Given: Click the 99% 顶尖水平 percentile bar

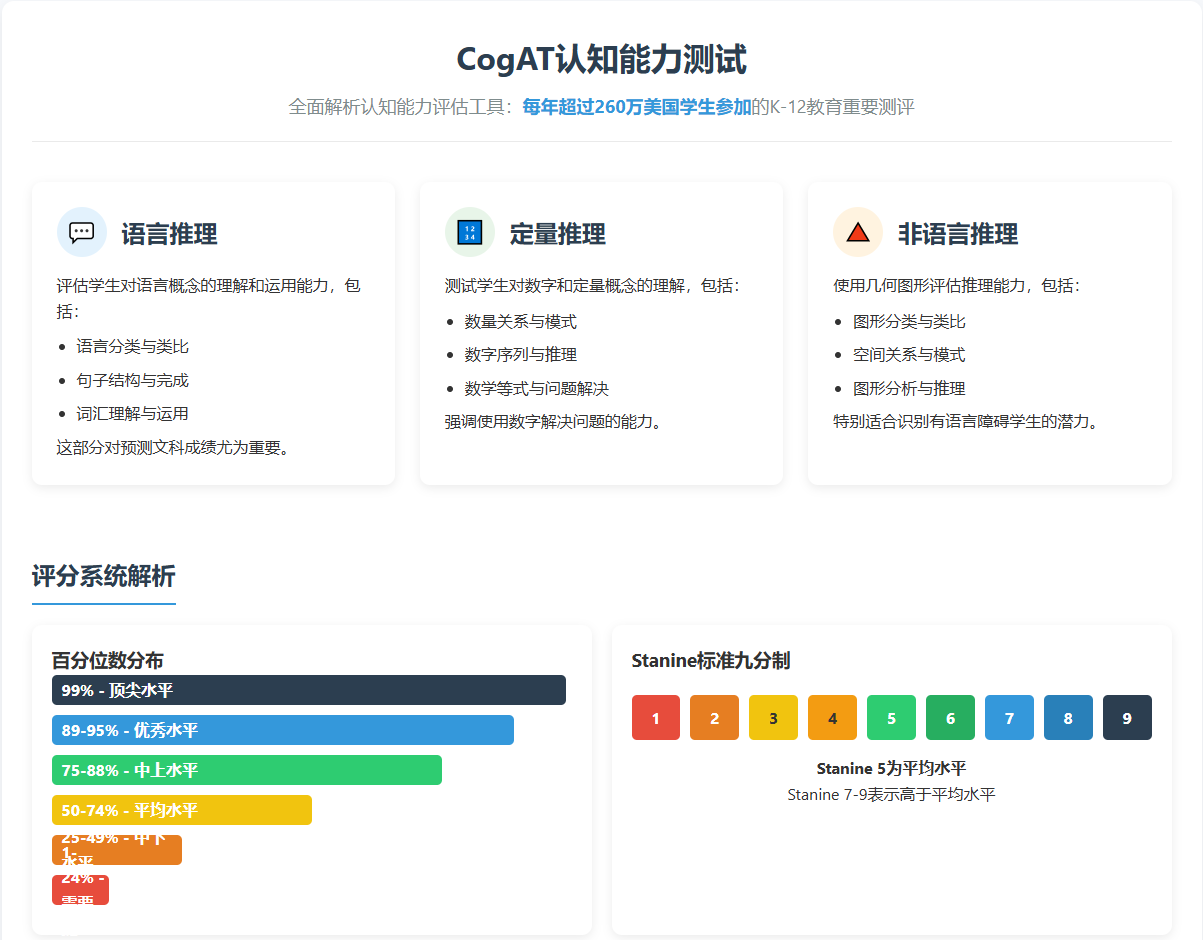Looking at the screenshot, I should point(308,690).
